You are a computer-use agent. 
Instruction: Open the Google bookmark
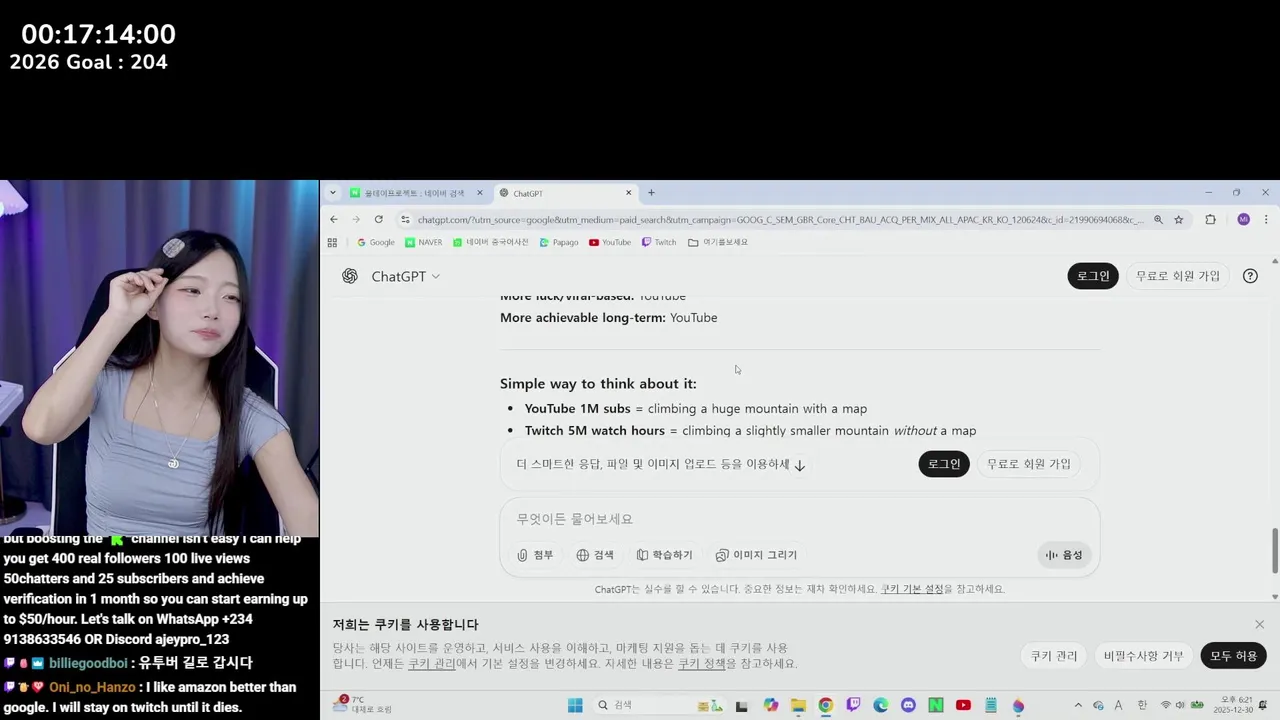tap(376, 242)
